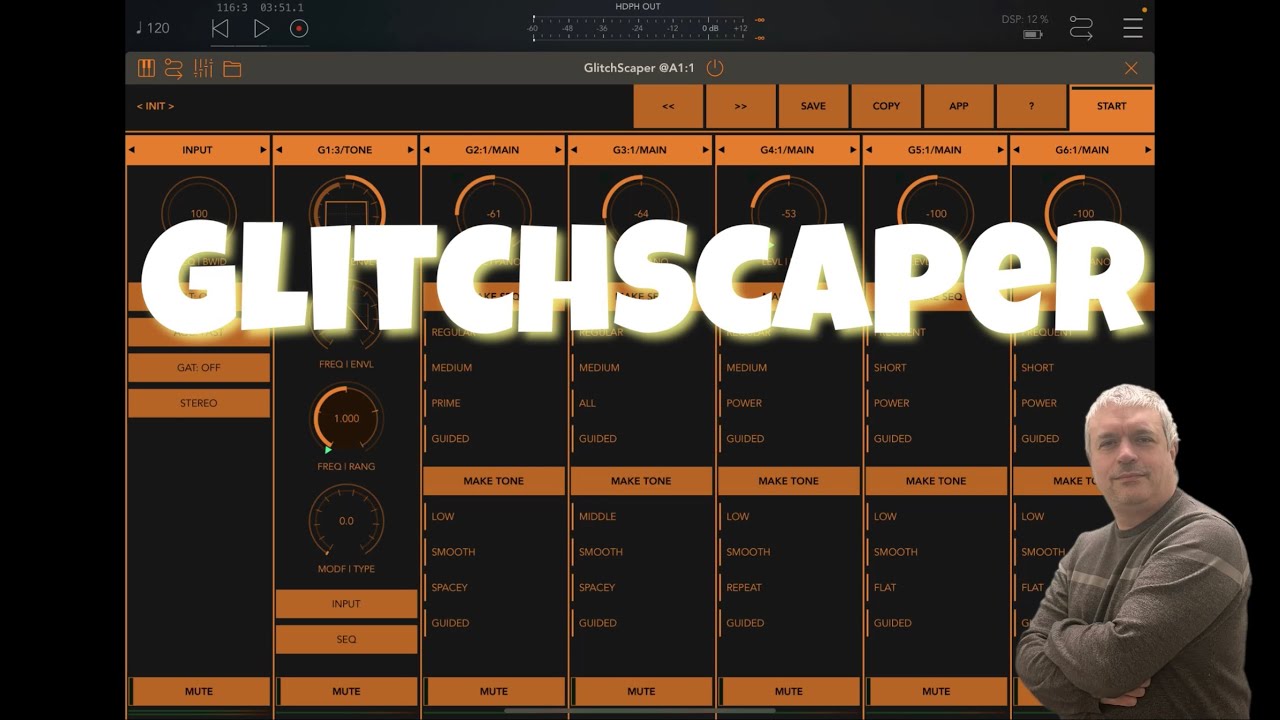Click the battery status icon
Screen dimensions: 1280x720
[x=1033, y=34]
